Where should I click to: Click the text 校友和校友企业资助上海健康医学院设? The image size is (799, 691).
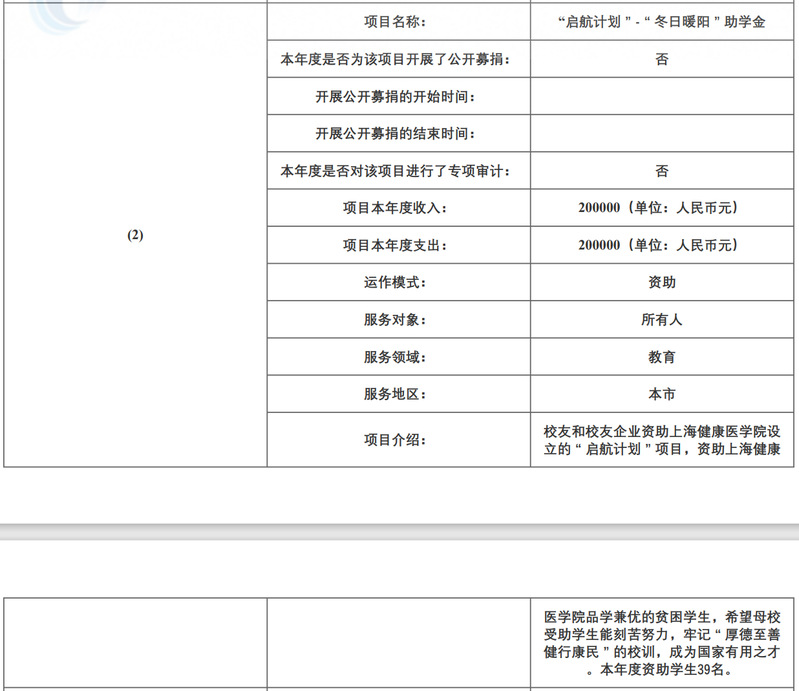[662, 432]
